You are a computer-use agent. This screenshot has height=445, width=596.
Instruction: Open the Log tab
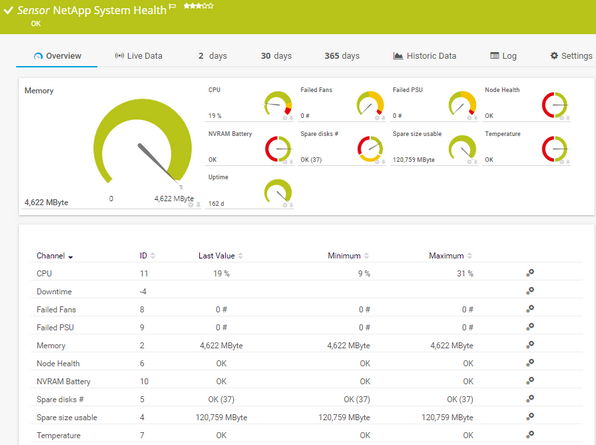click(x=503, y=56)
